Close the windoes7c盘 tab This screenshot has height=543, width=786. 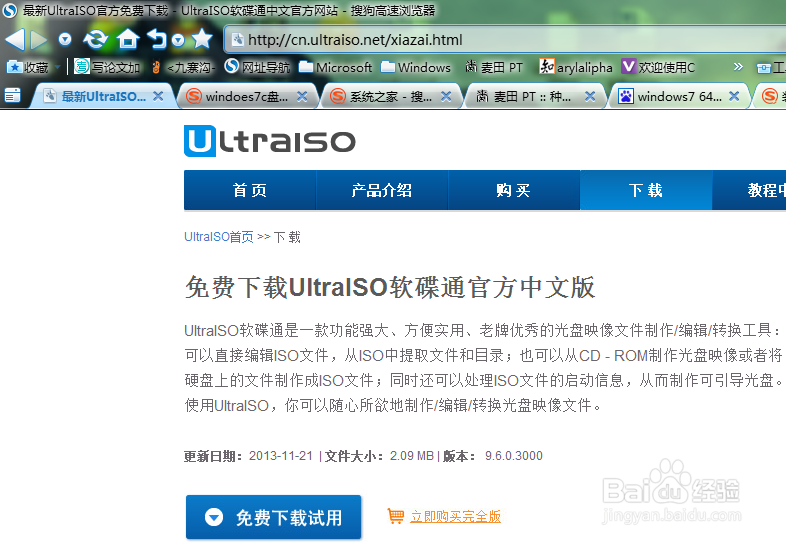pyautogui.click(x=302, y=96)
